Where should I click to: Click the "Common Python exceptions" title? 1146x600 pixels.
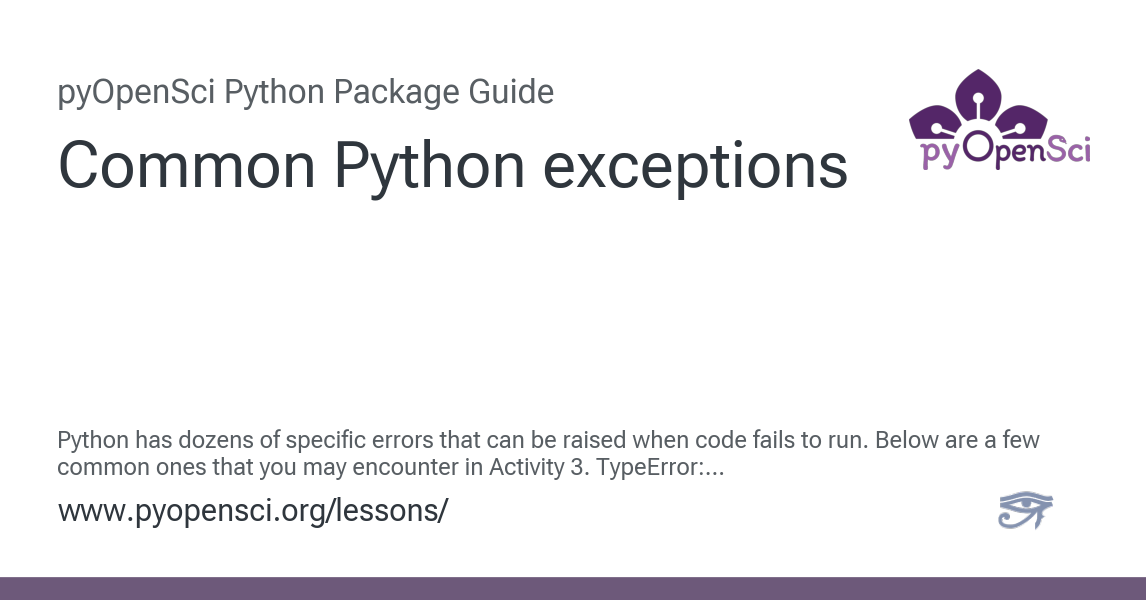[453, 166]
